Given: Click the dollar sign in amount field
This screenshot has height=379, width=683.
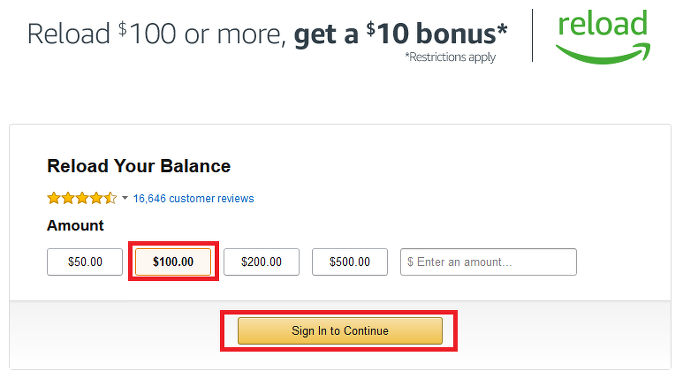Looking at the screenshot, I should point(410,262).
